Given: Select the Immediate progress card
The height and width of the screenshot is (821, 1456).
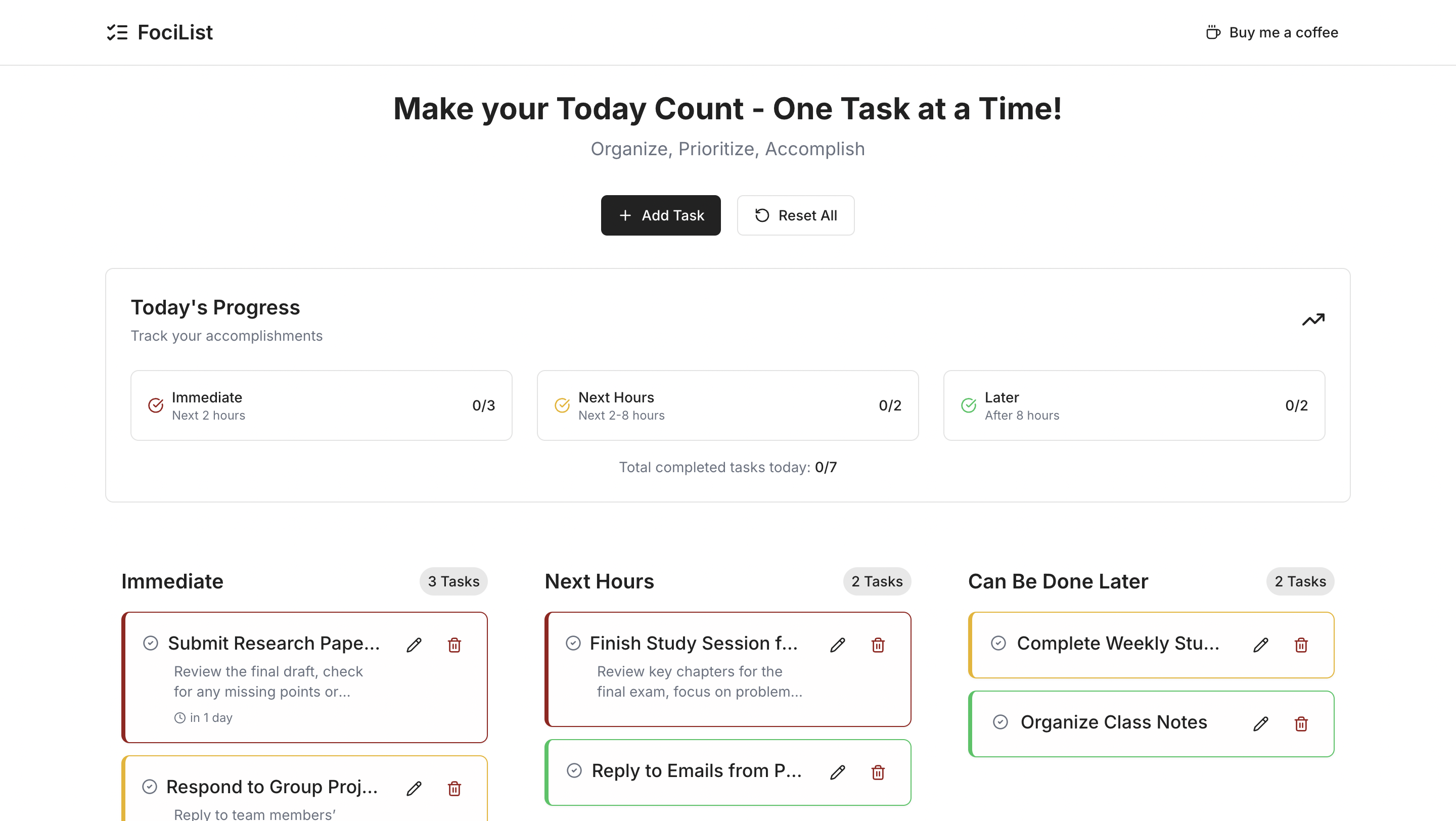Looking at the screenshot, I should coord(321,405).
